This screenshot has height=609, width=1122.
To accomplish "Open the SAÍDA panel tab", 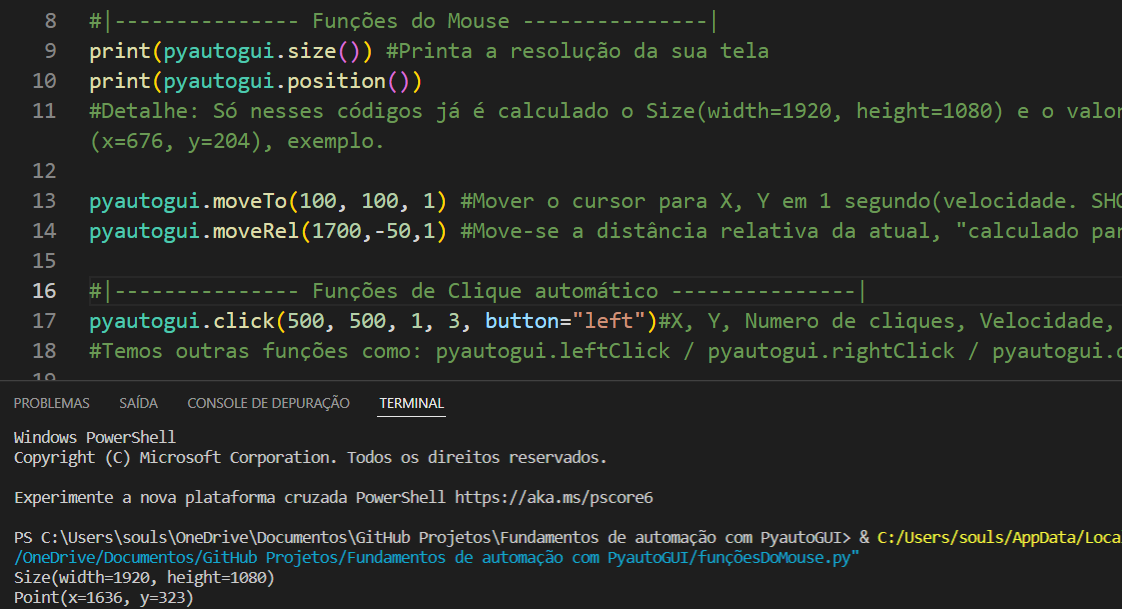I will 138,402.
